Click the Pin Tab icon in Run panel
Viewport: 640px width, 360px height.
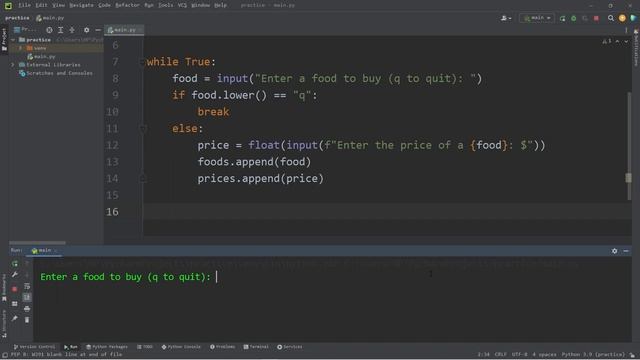tap(15, 318)
